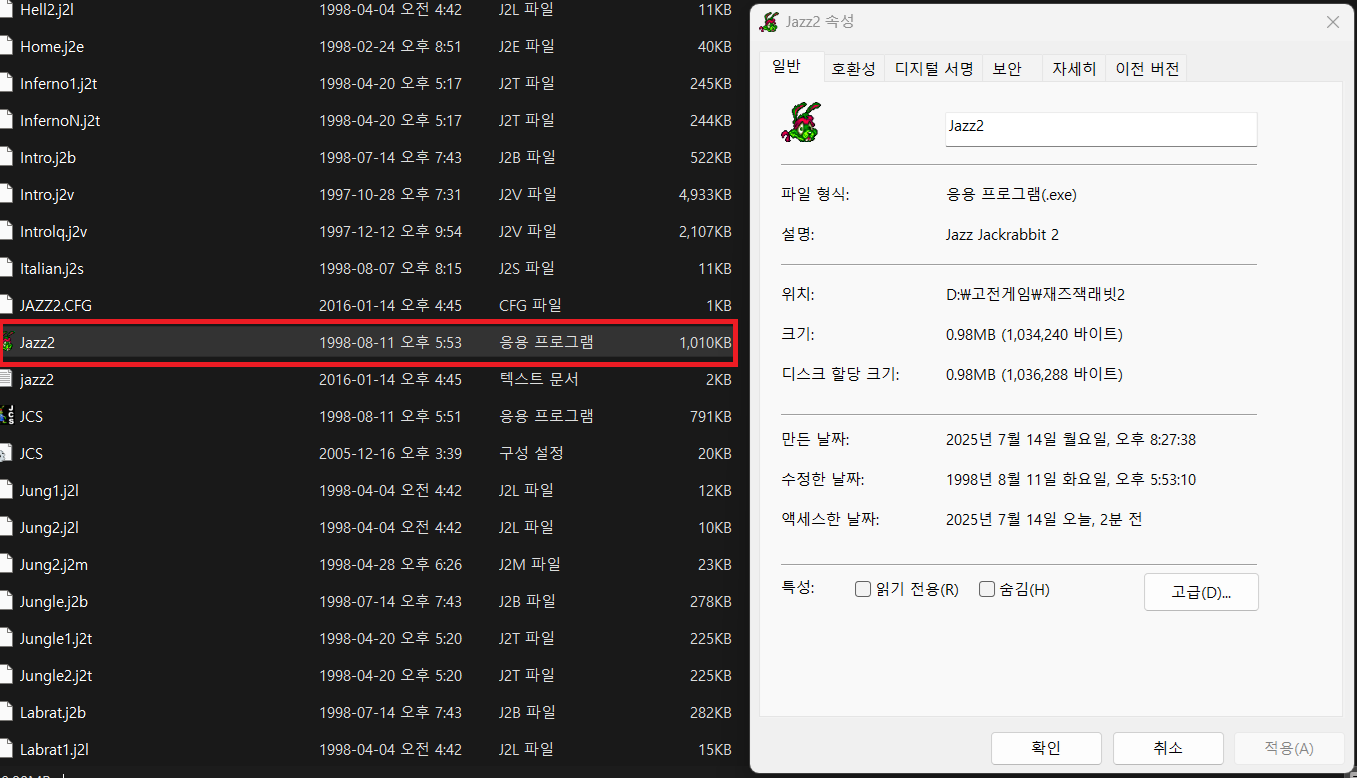Select the jazz2 file dated 2016-01-14 오후 4:45
Image resolution: width=1357 pixels, height=778 pixels.
coord(37,379)
